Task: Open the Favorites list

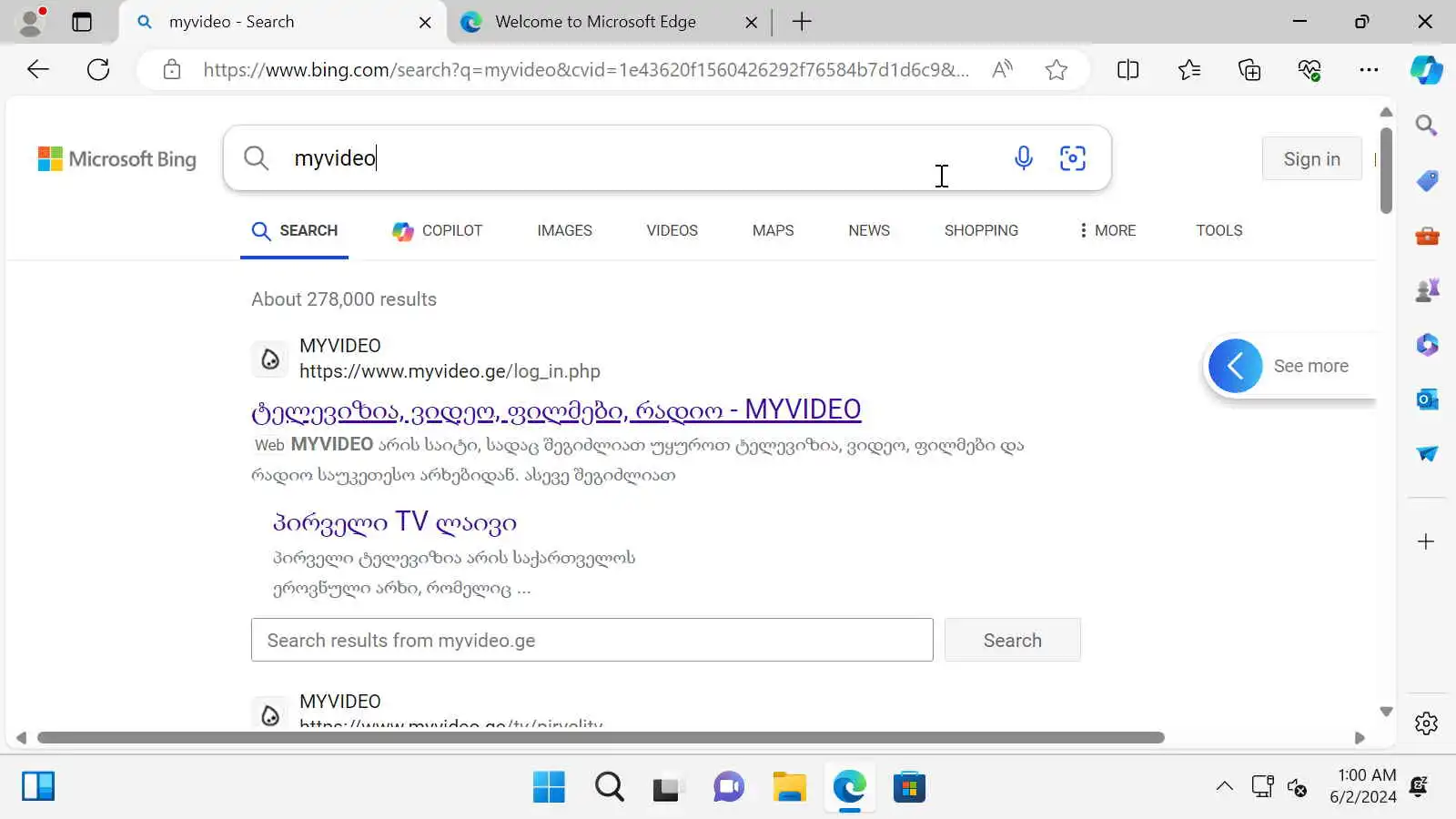Action: pos(1188,70)
